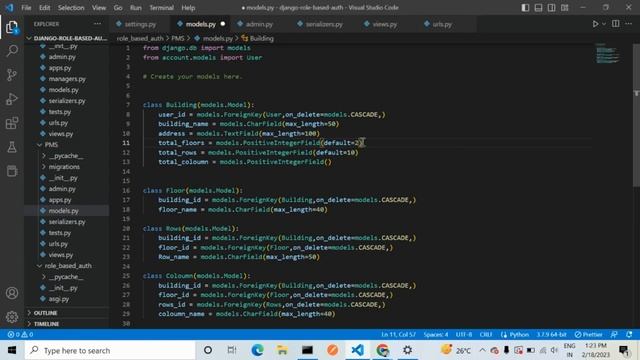Change CRLF end of line sequence
Viewport: 640px width, 360px height.
click(x=486, y=335)
